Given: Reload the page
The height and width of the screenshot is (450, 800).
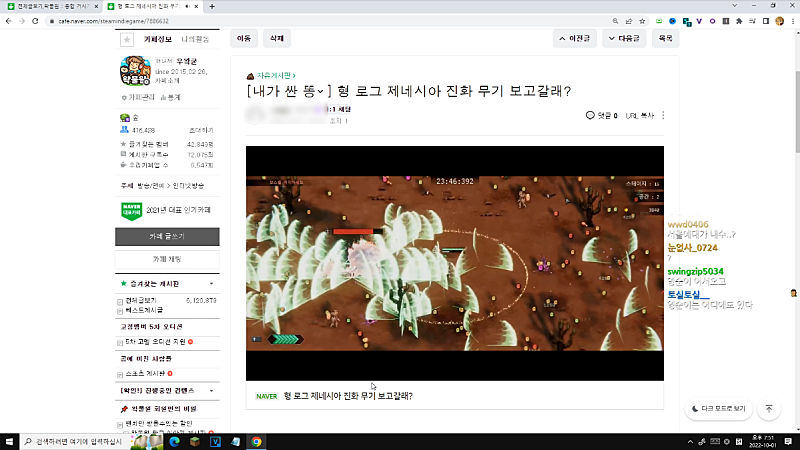Looking at the screenshot, I should pos(35,21).
